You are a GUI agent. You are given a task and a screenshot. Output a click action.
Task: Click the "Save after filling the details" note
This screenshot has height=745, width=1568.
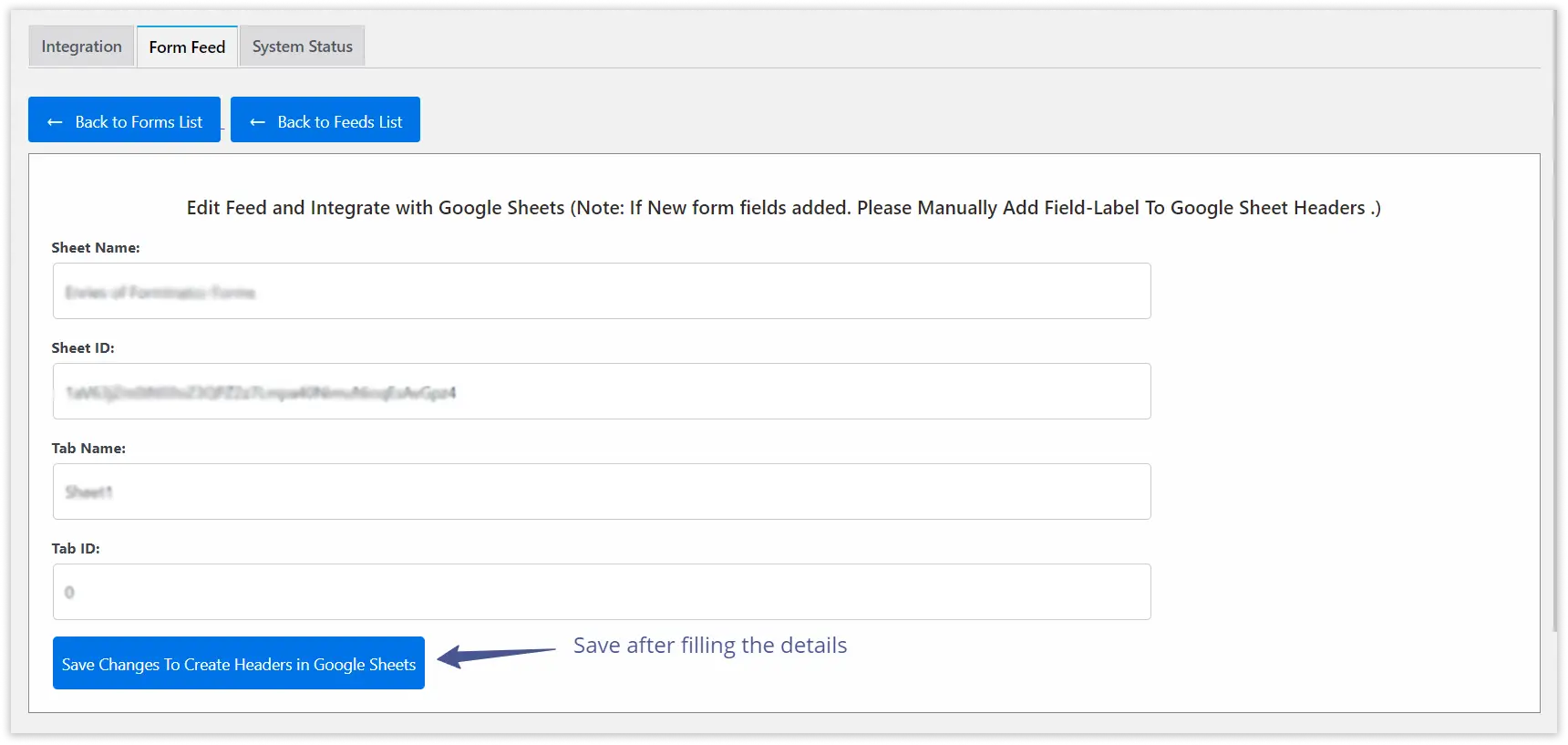710,646
